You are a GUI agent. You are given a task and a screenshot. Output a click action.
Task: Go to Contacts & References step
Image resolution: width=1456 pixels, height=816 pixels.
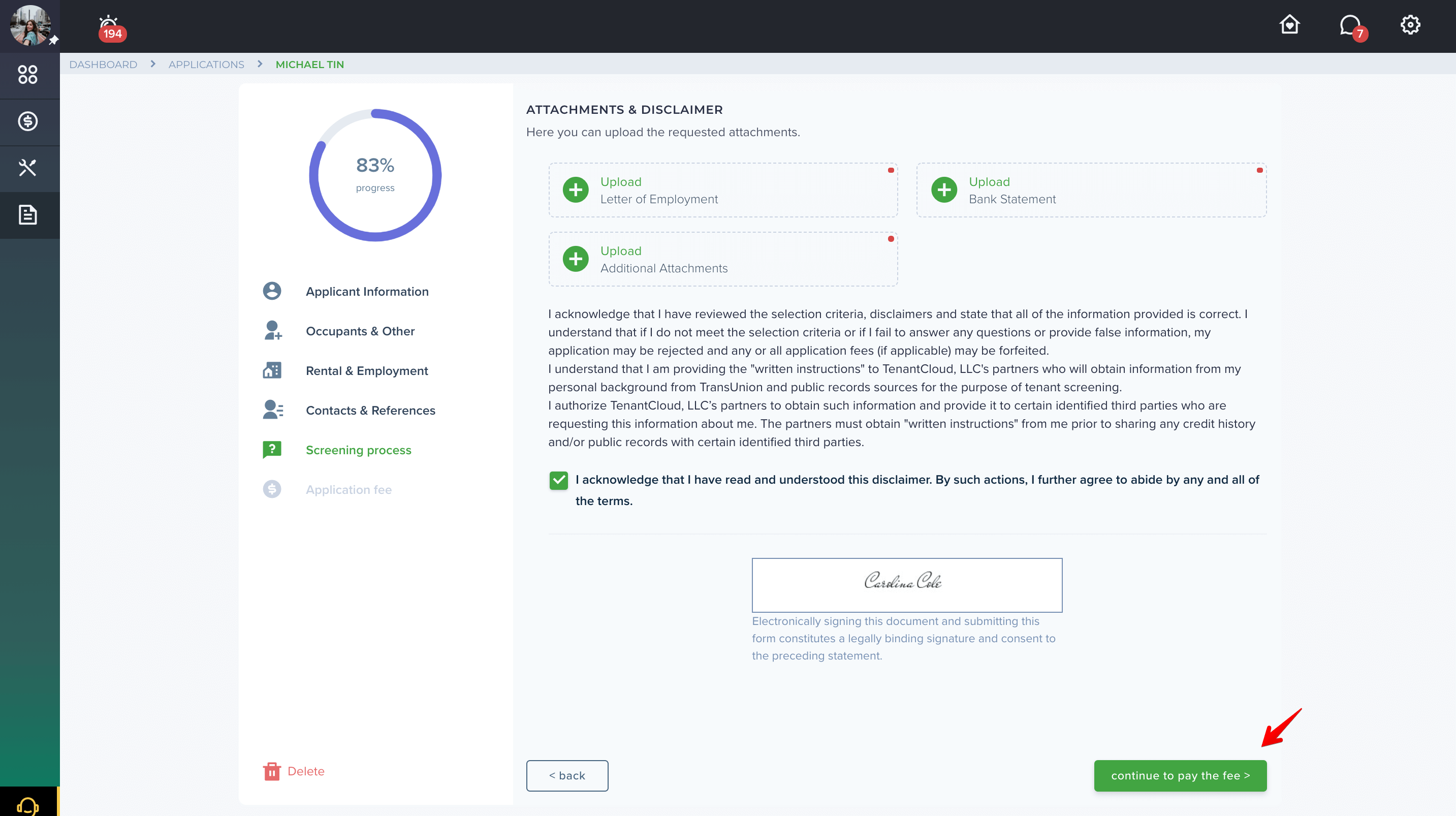(x=370, y=411)
